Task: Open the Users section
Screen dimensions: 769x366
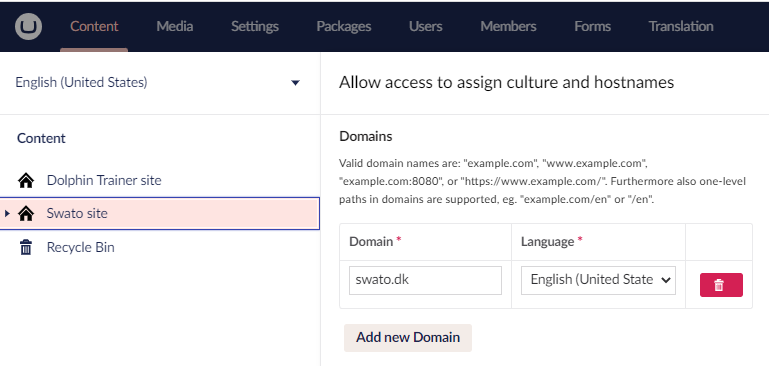Action: [x=426, y=26]
